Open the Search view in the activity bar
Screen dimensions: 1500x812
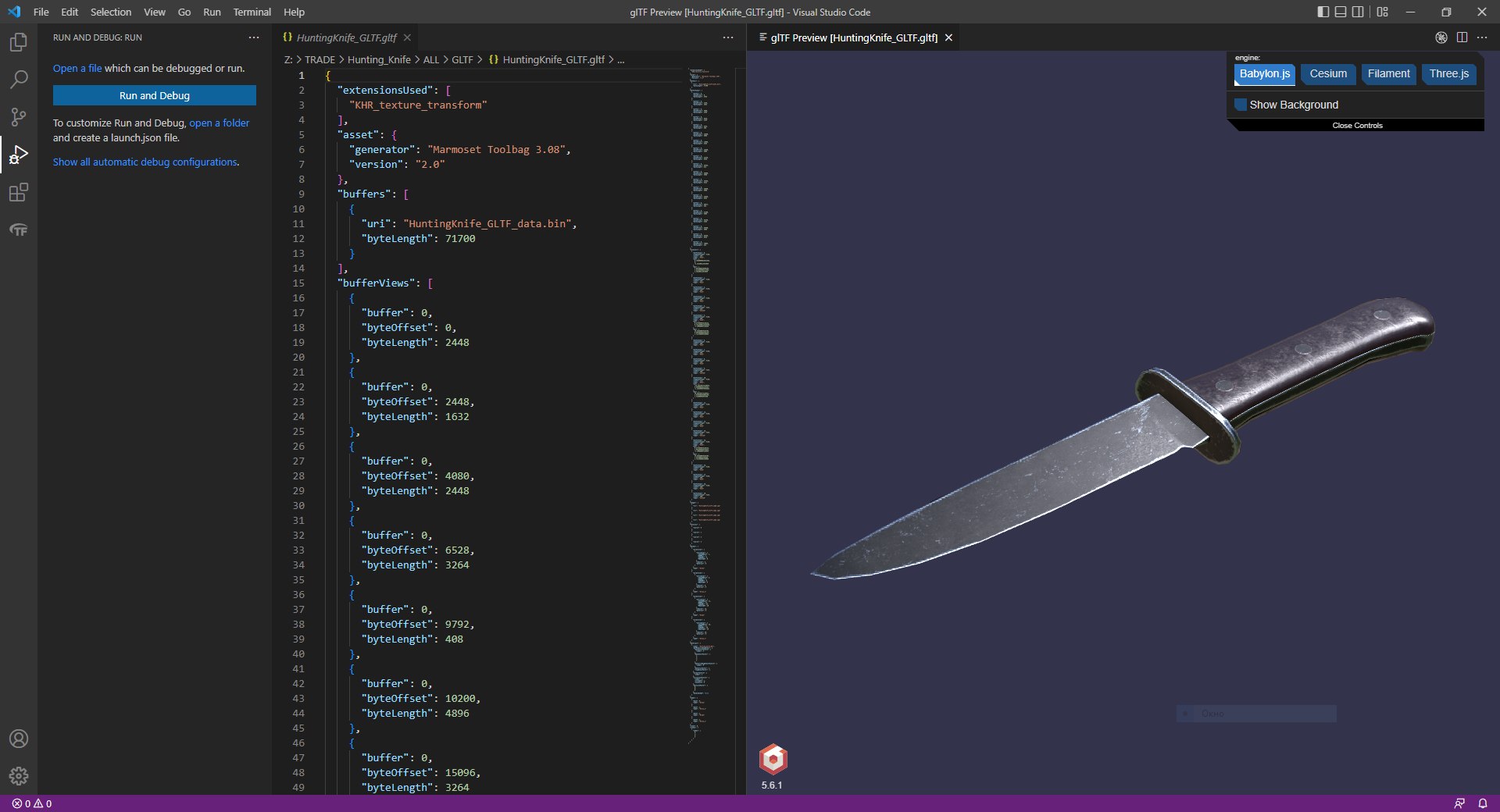19,79
